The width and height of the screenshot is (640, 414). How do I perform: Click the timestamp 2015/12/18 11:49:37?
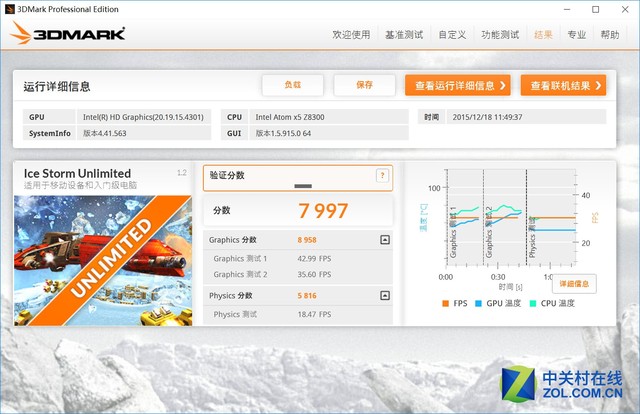[x=527, y=117]
